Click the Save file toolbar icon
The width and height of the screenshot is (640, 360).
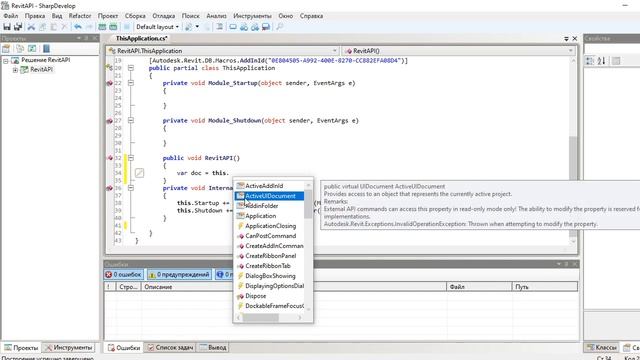[x=7, y=27]
